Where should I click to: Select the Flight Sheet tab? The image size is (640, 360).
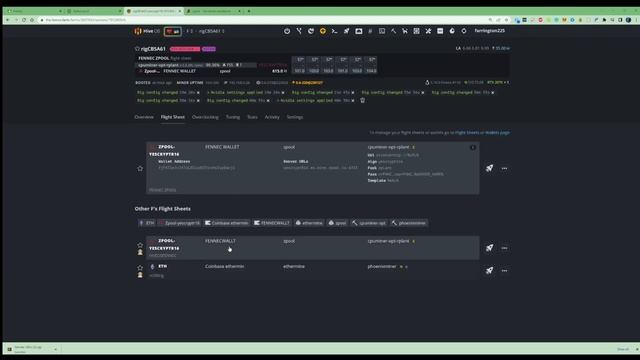173,117
